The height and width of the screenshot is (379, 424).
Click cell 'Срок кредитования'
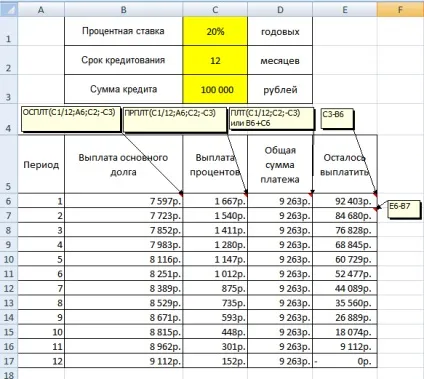click(123, 60)
